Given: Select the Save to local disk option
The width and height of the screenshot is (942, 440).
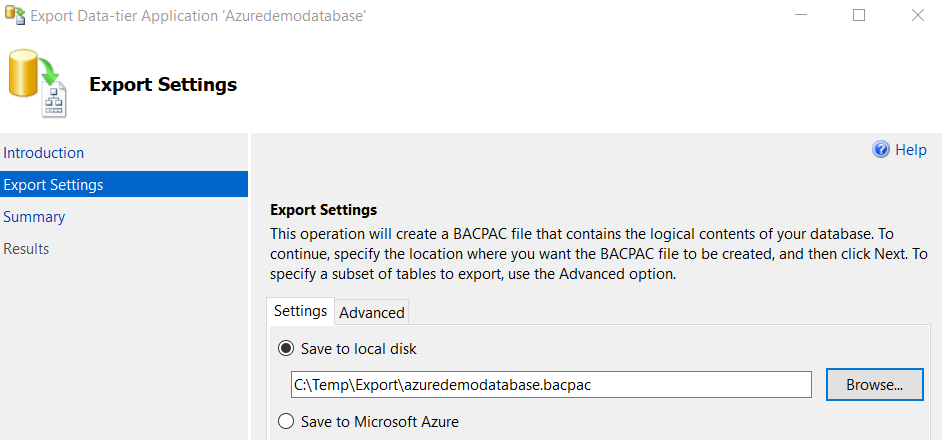Looking at the screenshot, I should pyautogui.click(x=286, y=349).
